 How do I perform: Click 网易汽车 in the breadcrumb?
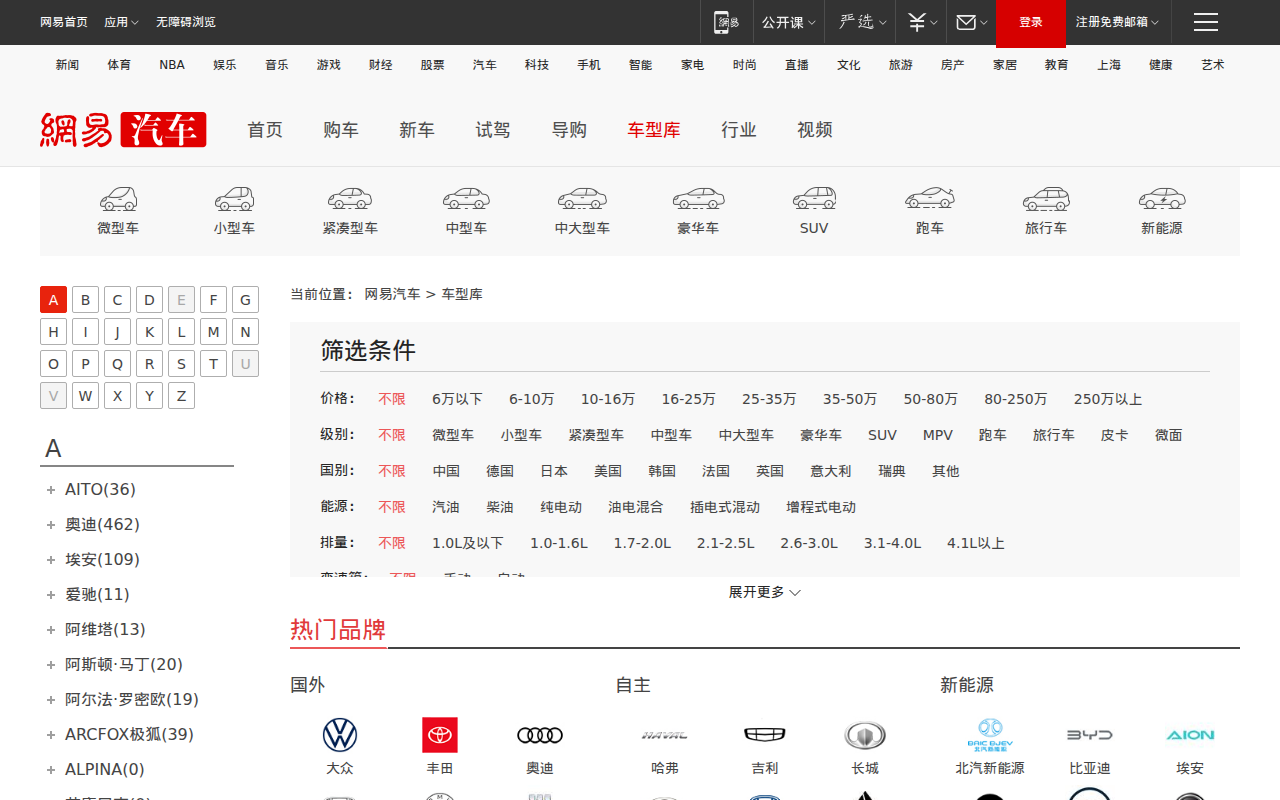click(392, 294)
